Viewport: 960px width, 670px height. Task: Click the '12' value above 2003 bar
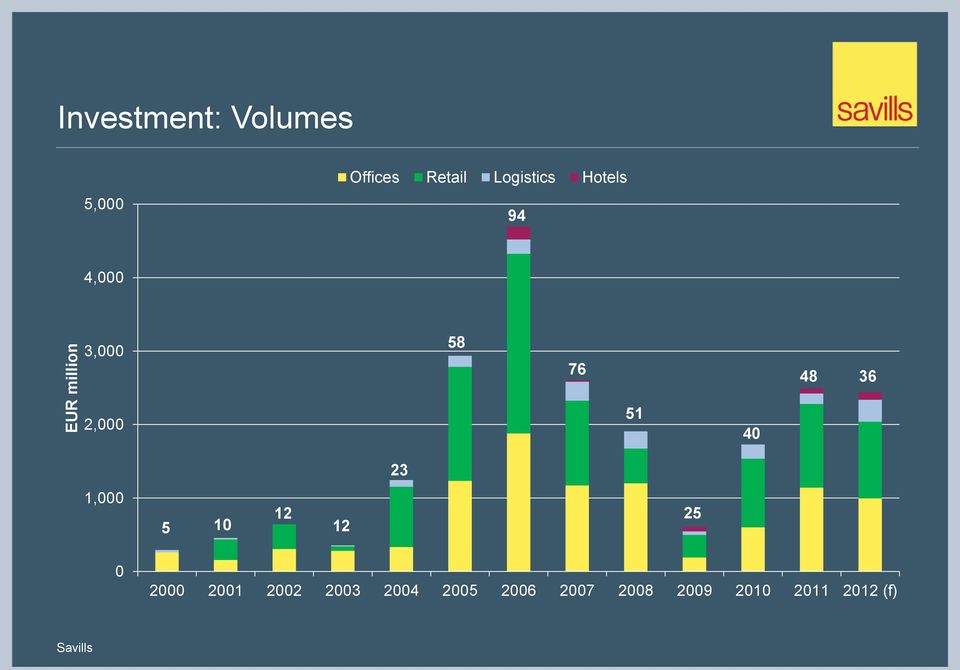341,526
